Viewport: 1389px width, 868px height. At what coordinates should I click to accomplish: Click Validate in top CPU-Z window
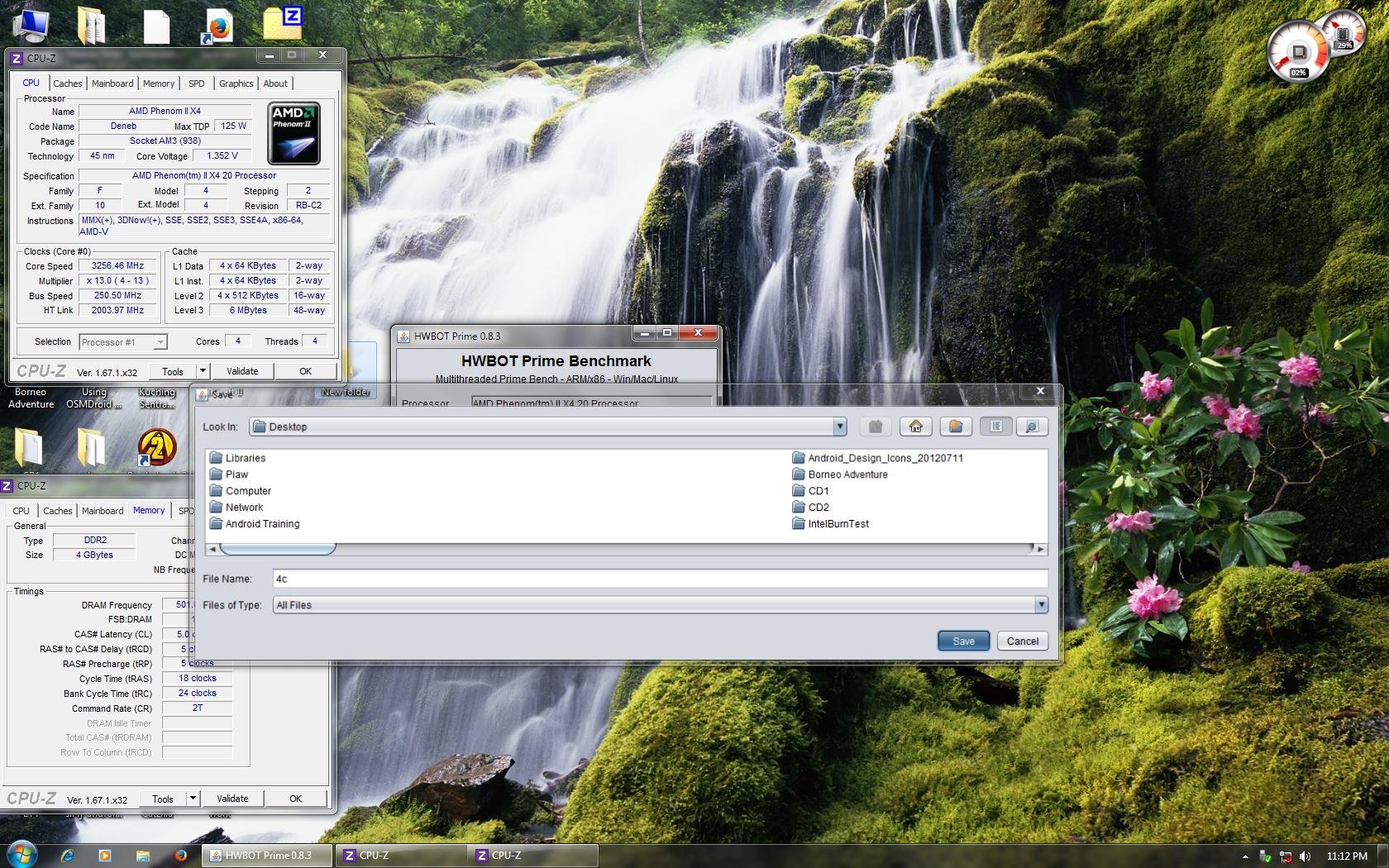pyautogui.click(x=242, y=371)
